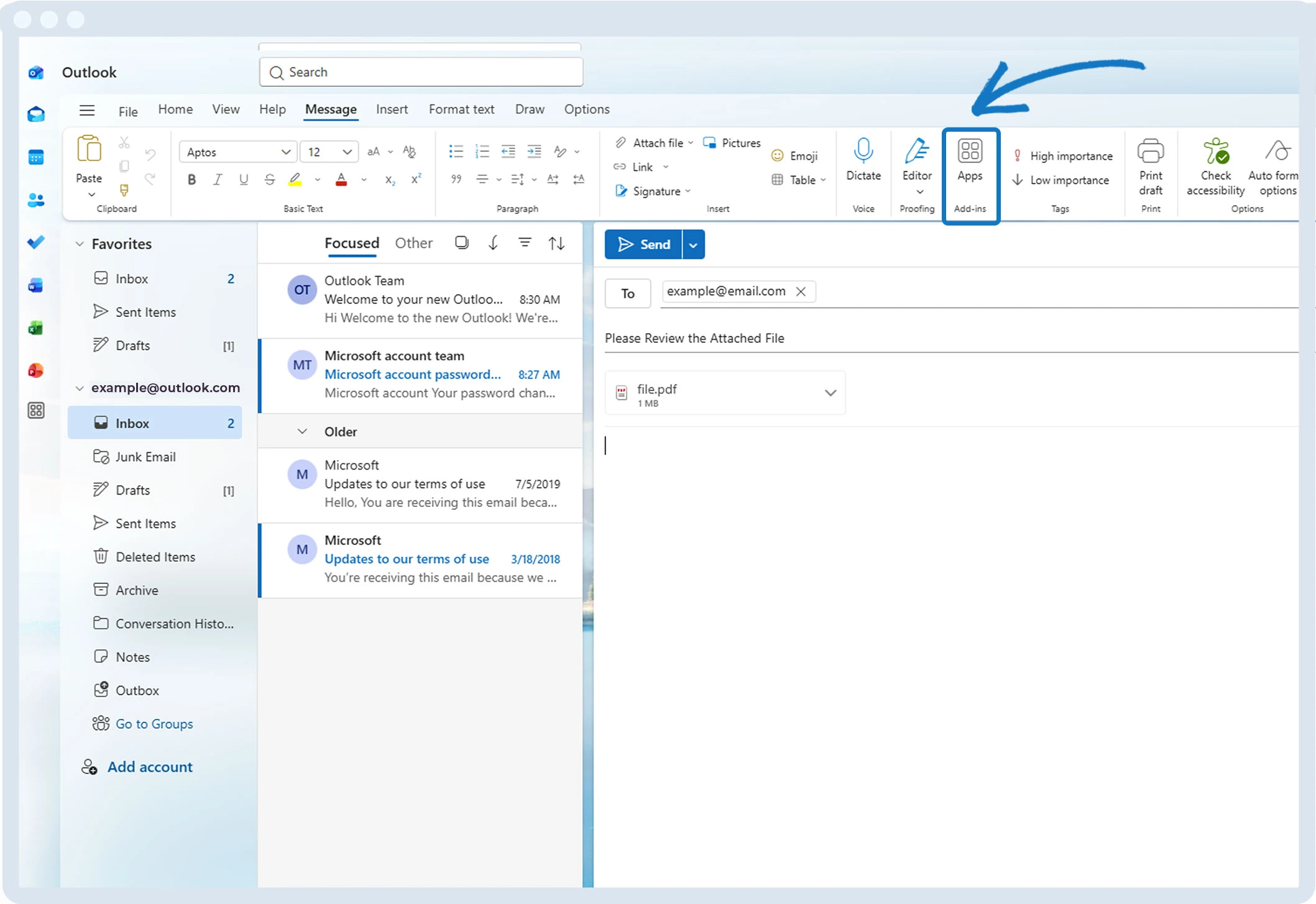
Task: Insert a quote block
Action: coord(456,180)
